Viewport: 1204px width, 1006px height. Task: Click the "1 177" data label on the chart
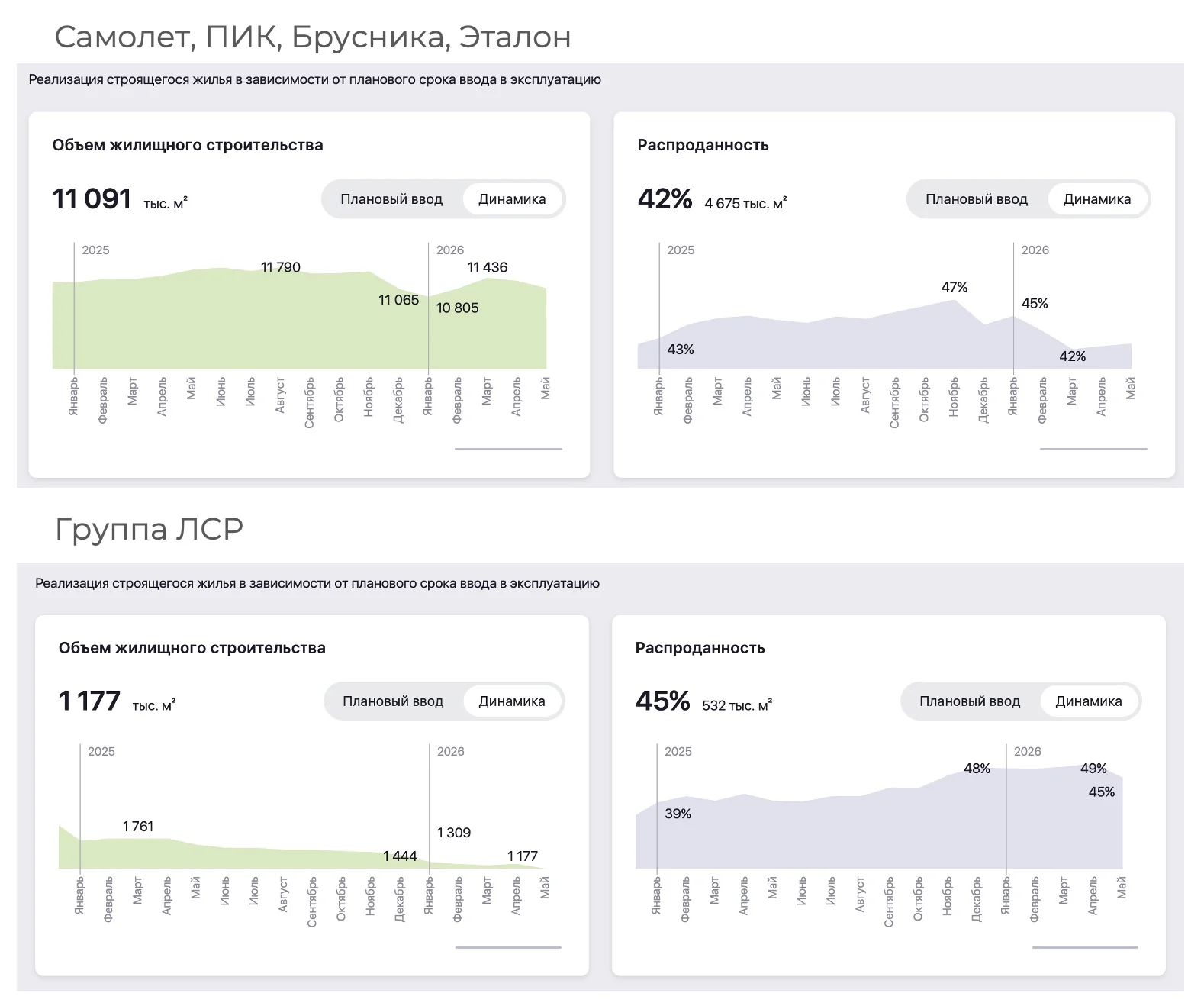pyautogui.click(x=523, y=856)
